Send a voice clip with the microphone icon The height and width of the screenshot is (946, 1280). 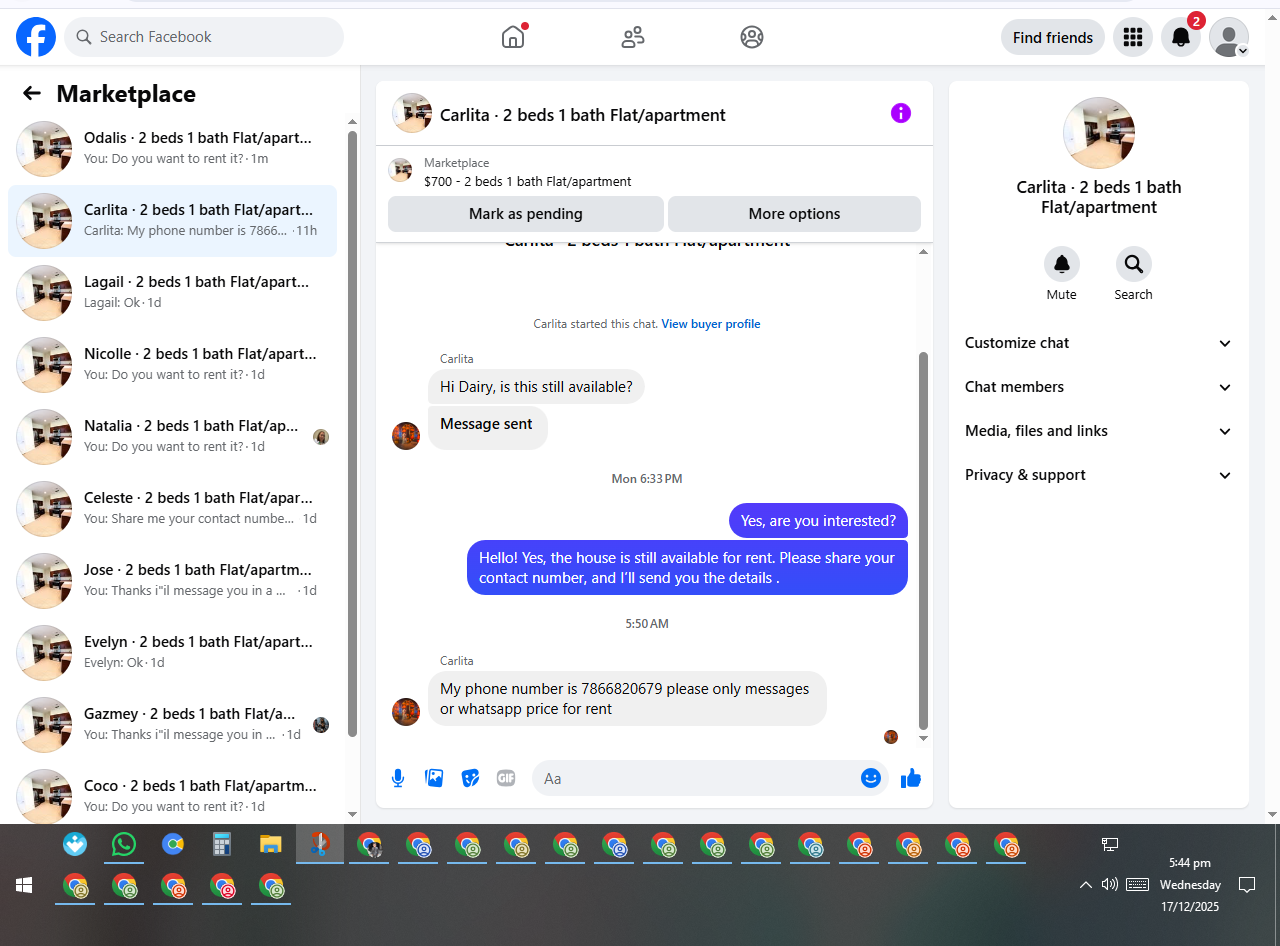(x=398, y=778)
